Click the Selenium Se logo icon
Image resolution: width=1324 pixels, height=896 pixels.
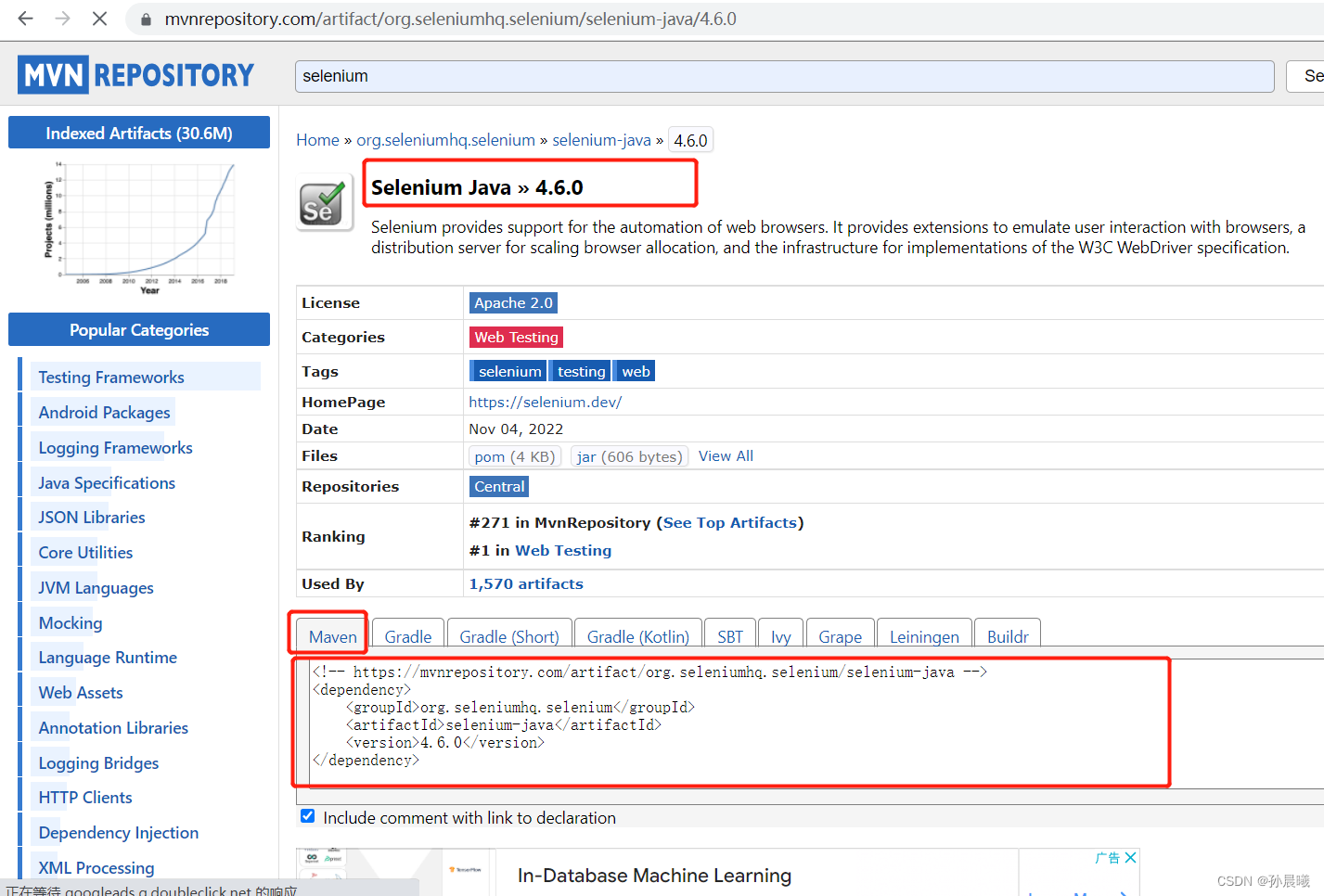[x=325, y=203]
